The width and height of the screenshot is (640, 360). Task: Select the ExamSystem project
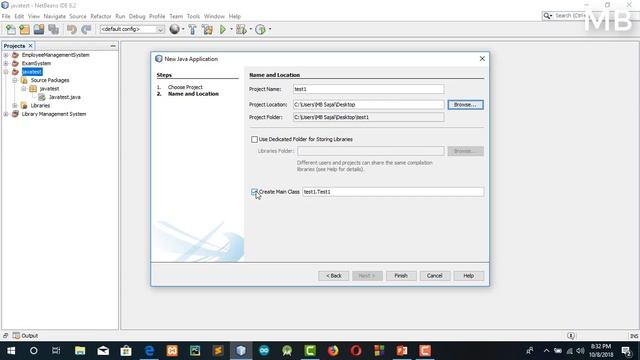pos(36,63)
